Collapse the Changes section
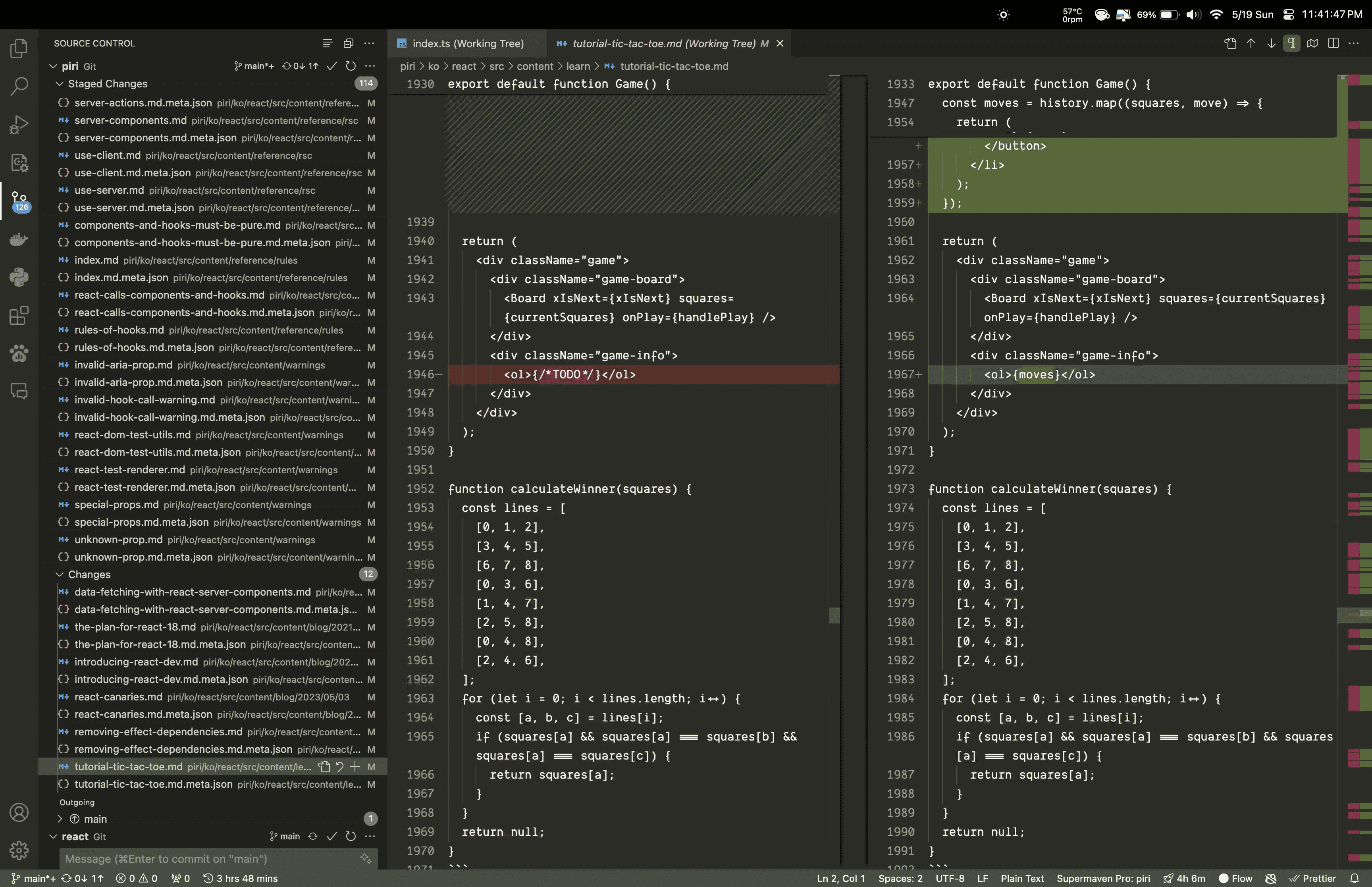The height and width of the screenshot is (887, 1372). (x=59, y=575)
